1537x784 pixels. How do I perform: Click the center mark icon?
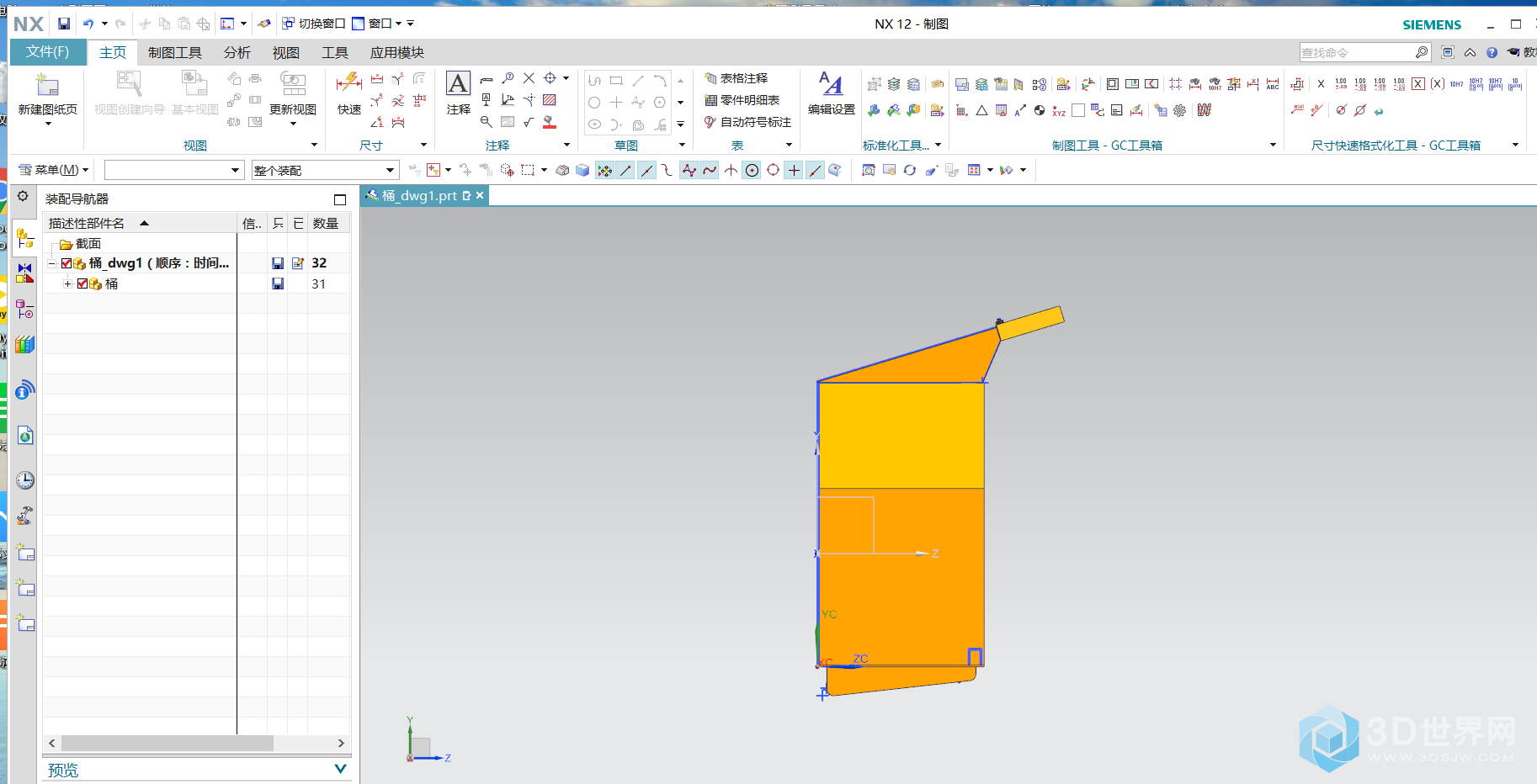tap(550, 78)
